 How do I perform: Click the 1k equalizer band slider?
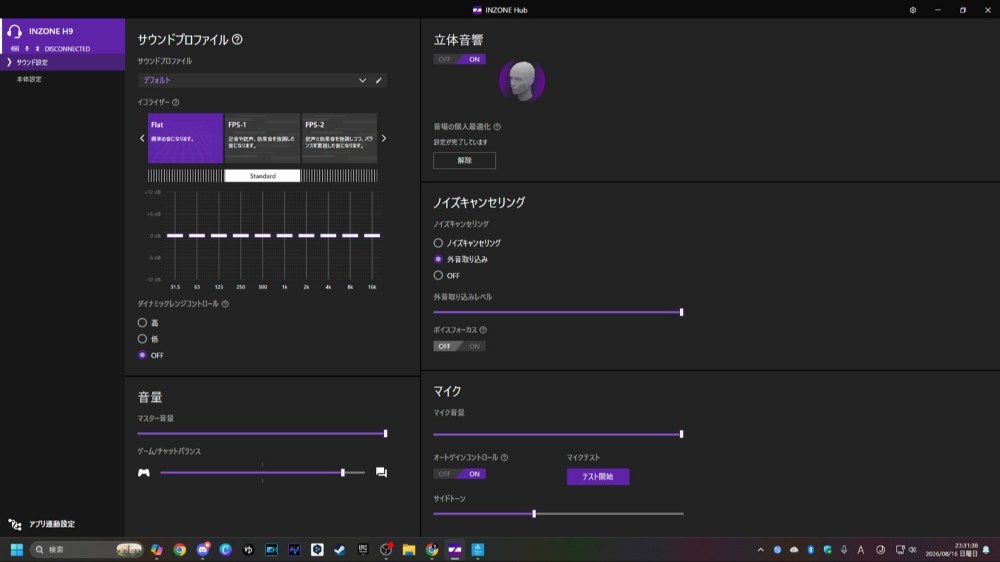tap(284, 236)
